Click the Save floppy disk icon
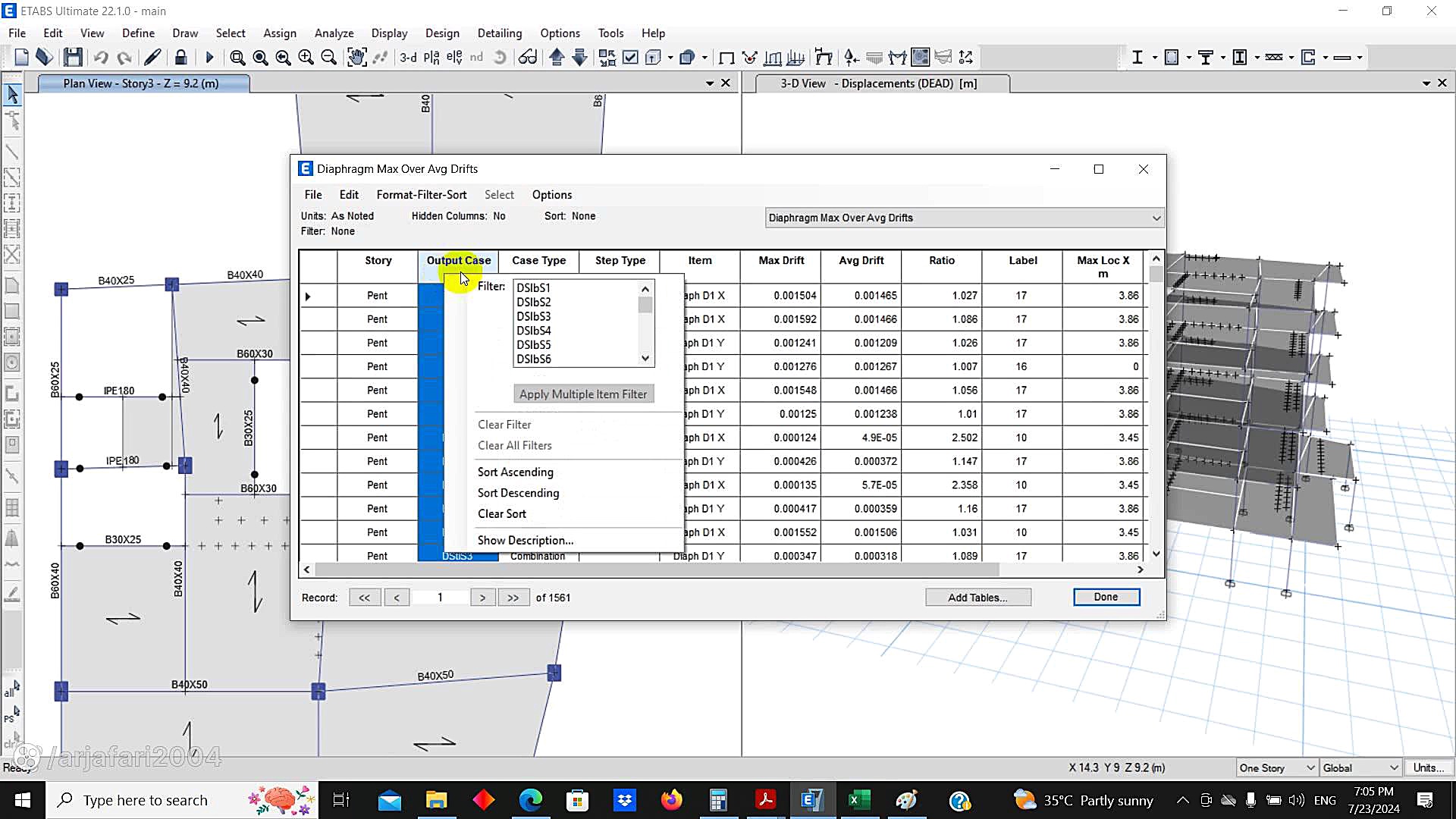 coord(73,58)
